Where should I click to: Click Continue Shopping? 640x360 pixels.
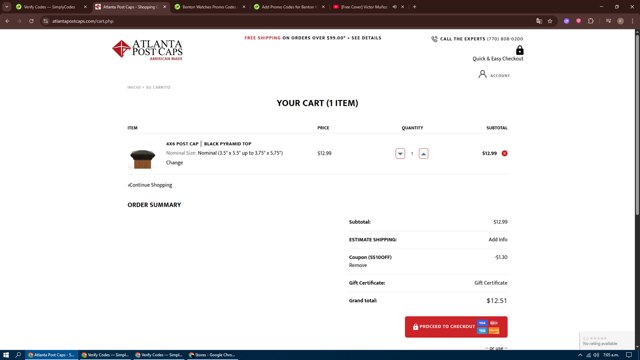(x=150, y=185)
